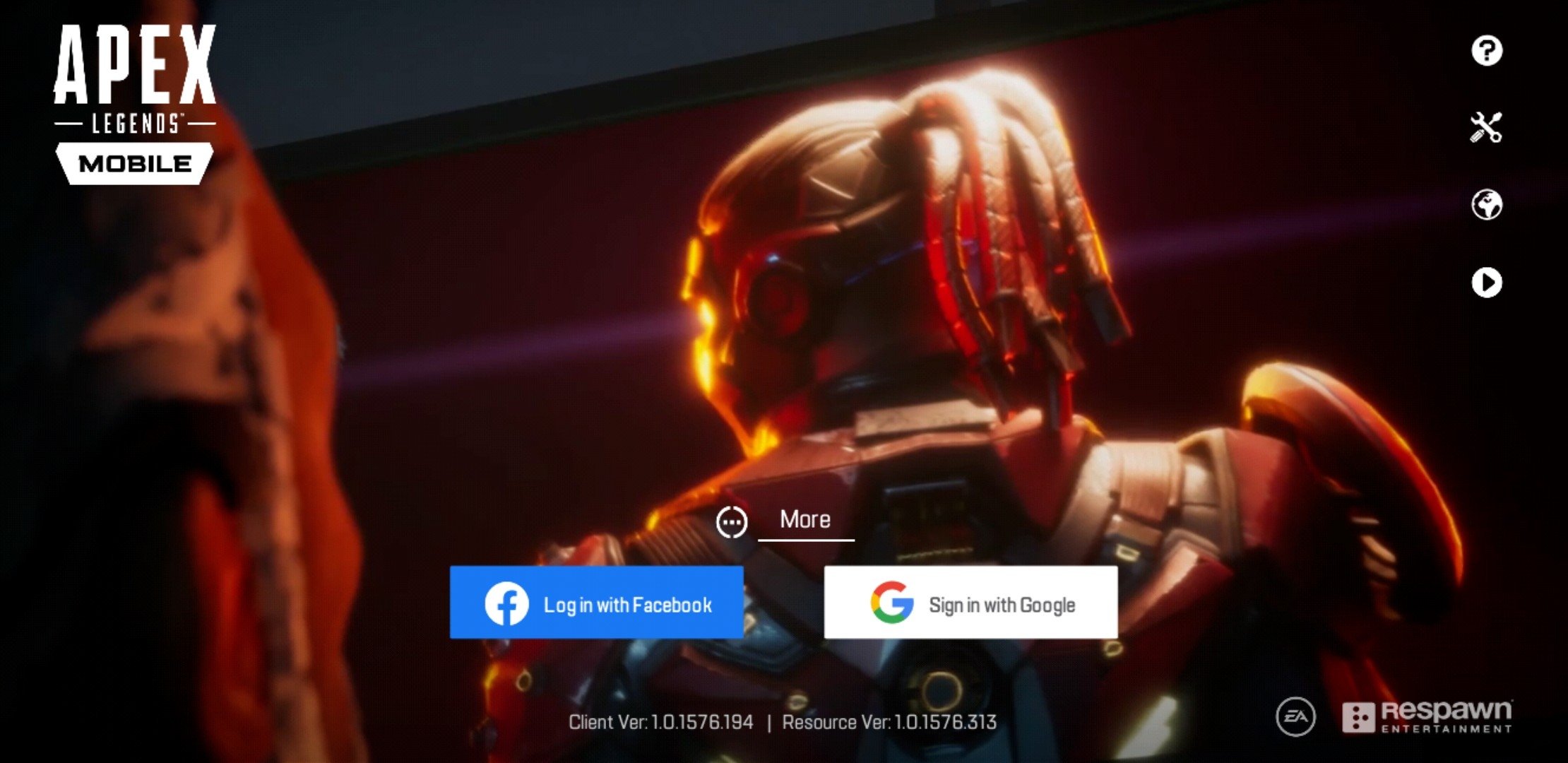
Task: Expand the More login section
Action: pos(783,520)
